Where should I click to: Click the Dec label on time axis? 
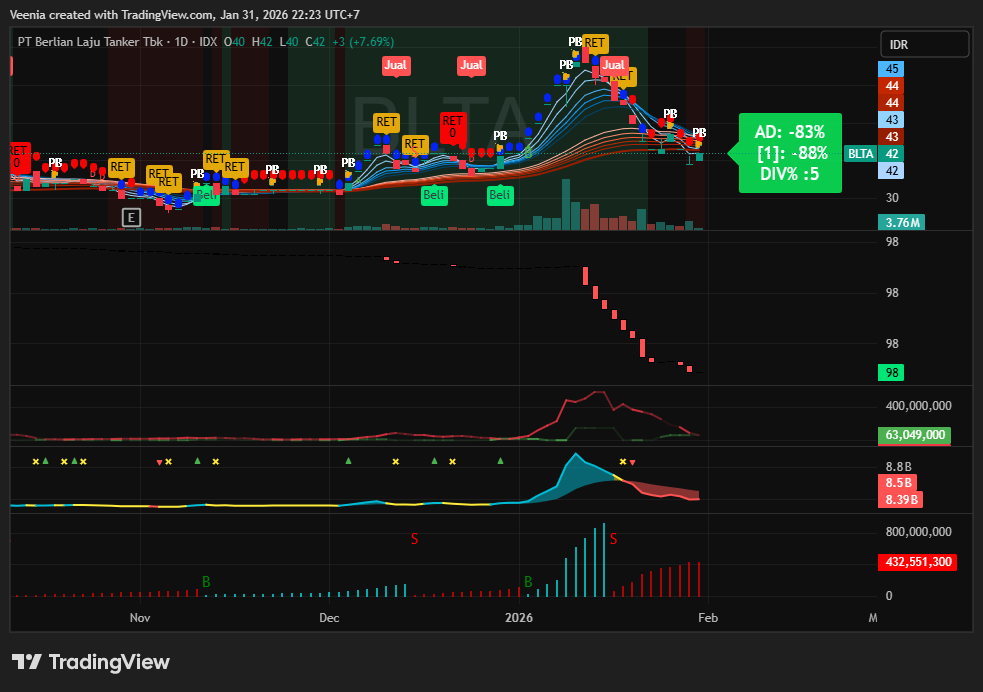(329, 618)
